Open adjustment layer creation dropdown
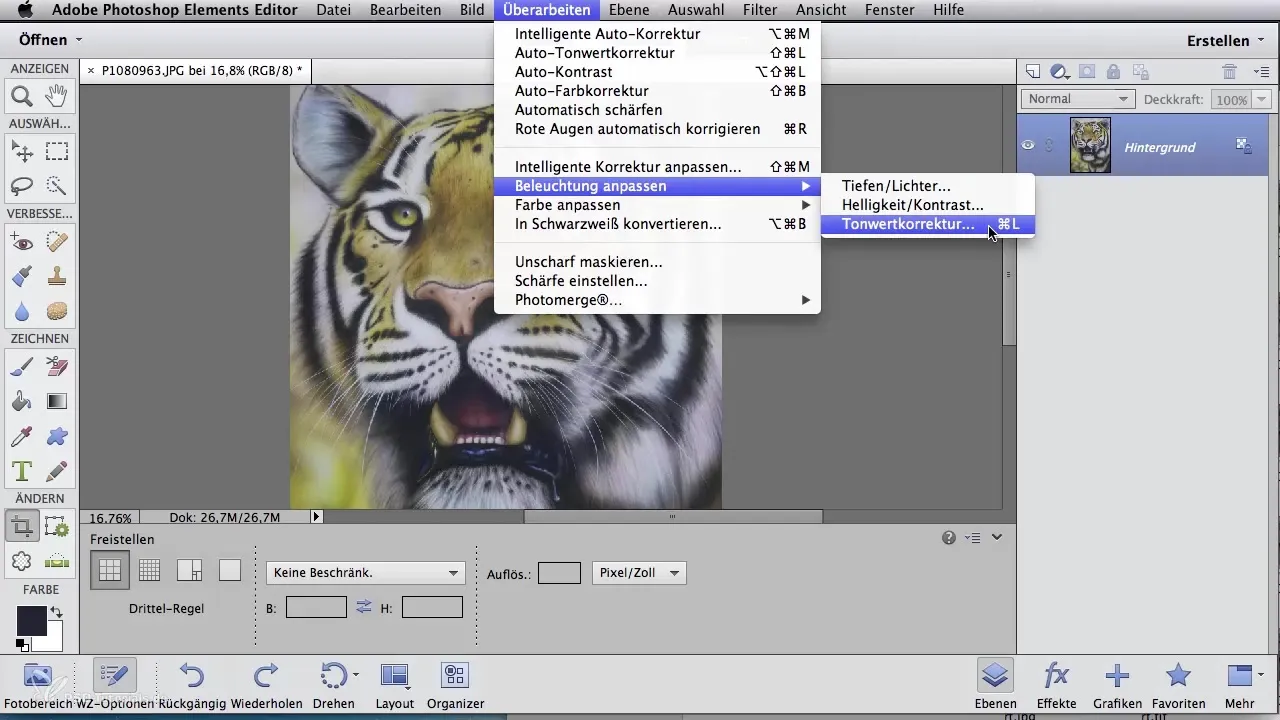The image size is (1280, 720). tap(1060, 71)
